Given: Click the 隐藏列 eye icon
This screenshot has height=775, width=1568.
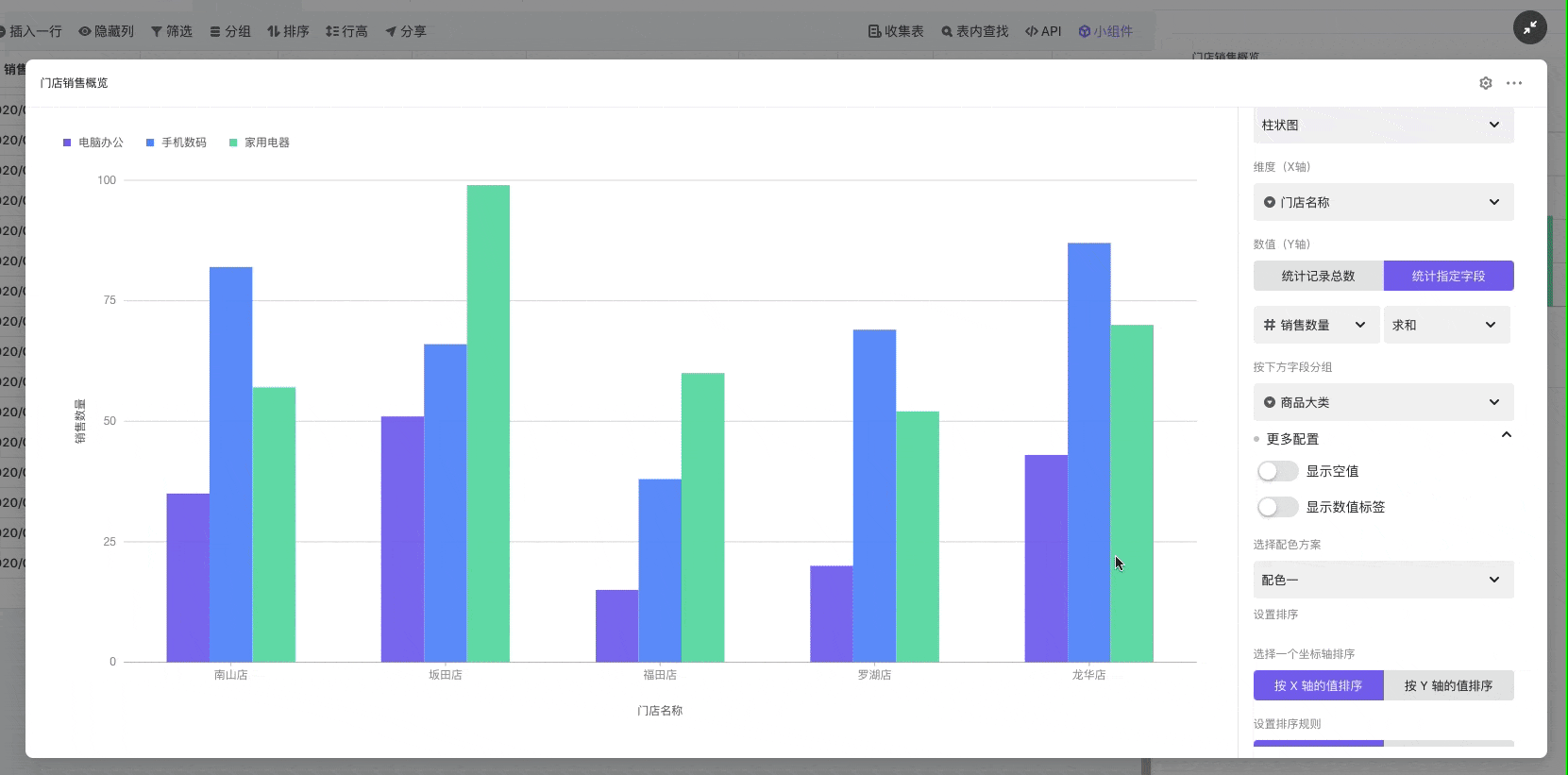Looking at the screenshot, I should click(x=85, y=31).
